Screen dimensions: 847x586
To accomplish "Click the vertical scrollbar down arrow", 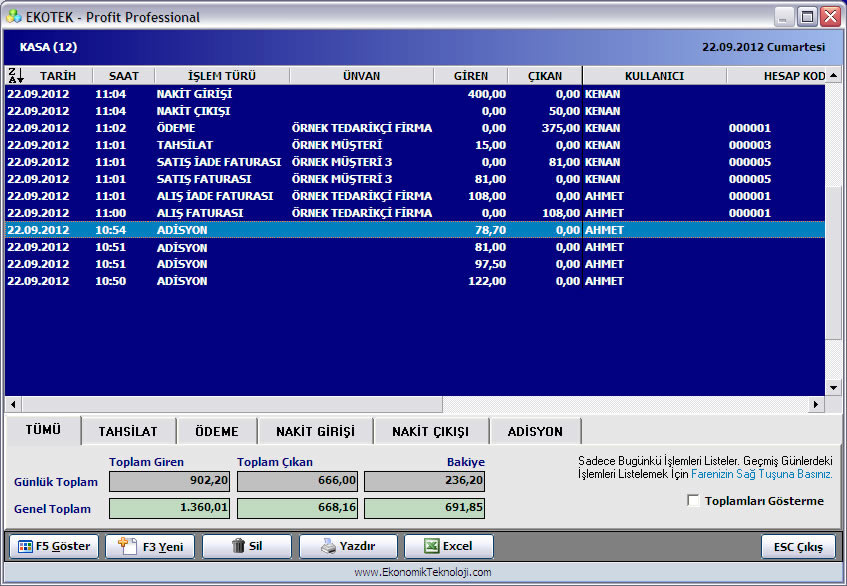I will pos(833,388).
